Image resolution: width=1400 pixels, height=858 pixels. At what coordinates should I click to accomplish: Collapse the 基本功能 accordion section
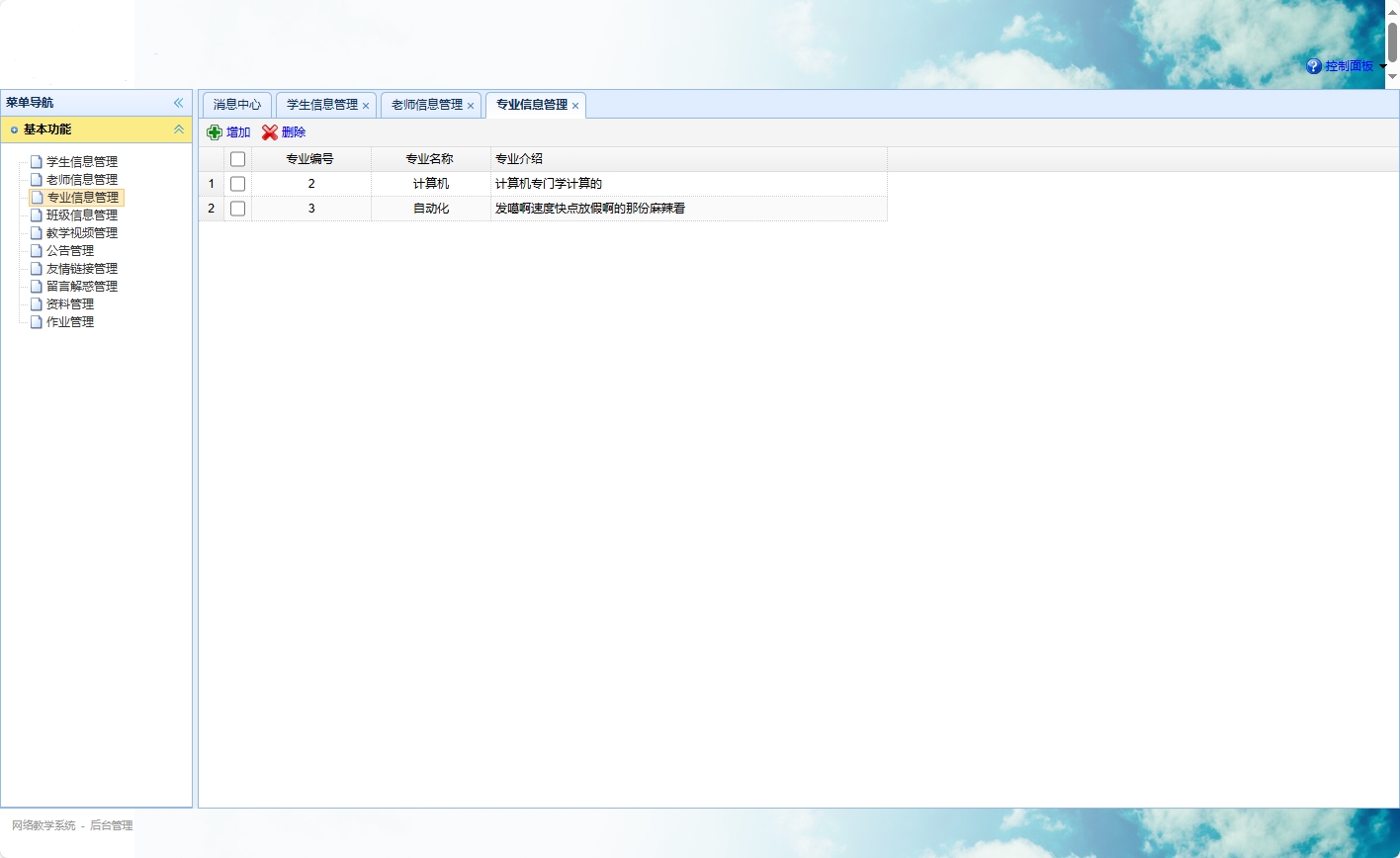click(179, 129)
